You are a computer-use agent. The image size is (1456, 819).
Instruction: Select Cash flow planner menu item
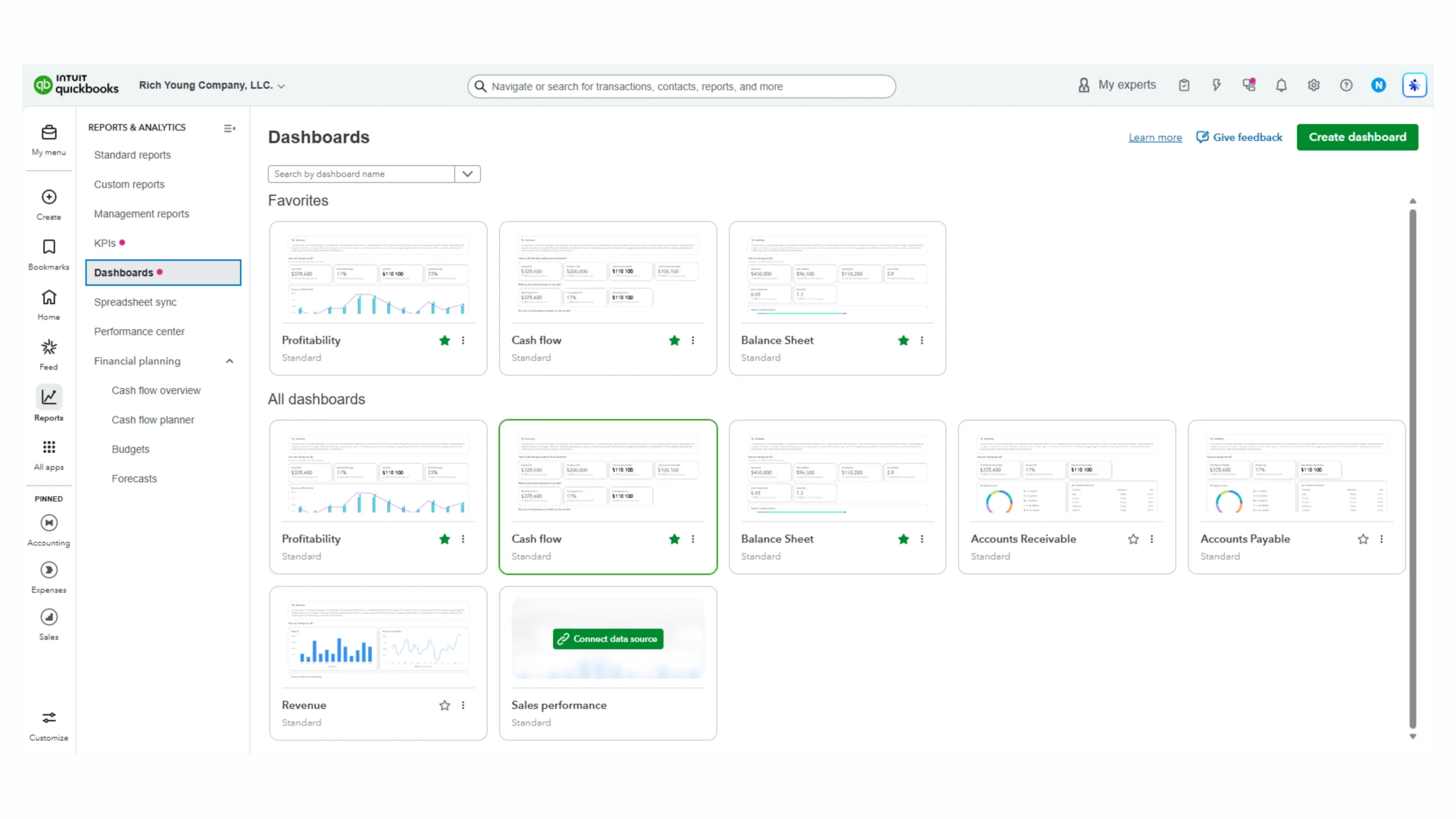152,420
